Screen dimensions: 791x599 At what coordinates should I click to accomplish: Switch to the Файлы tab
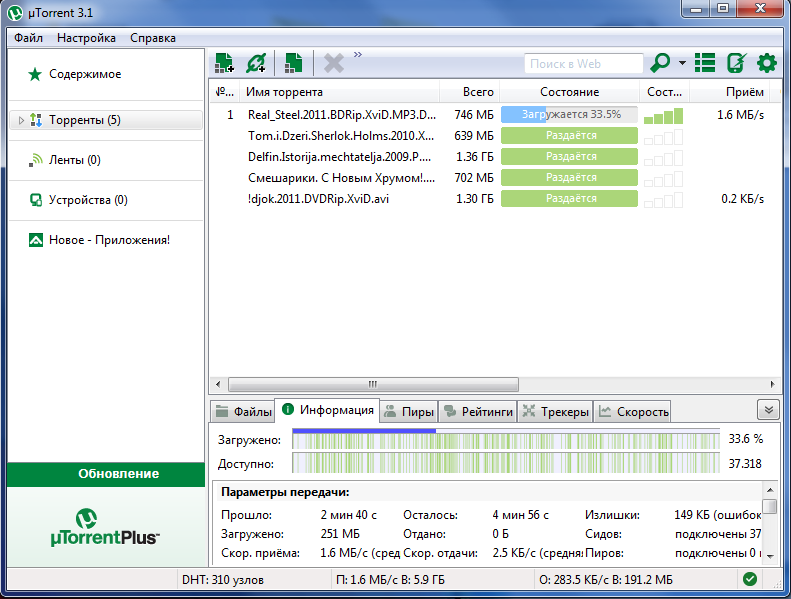pos(243,412)
